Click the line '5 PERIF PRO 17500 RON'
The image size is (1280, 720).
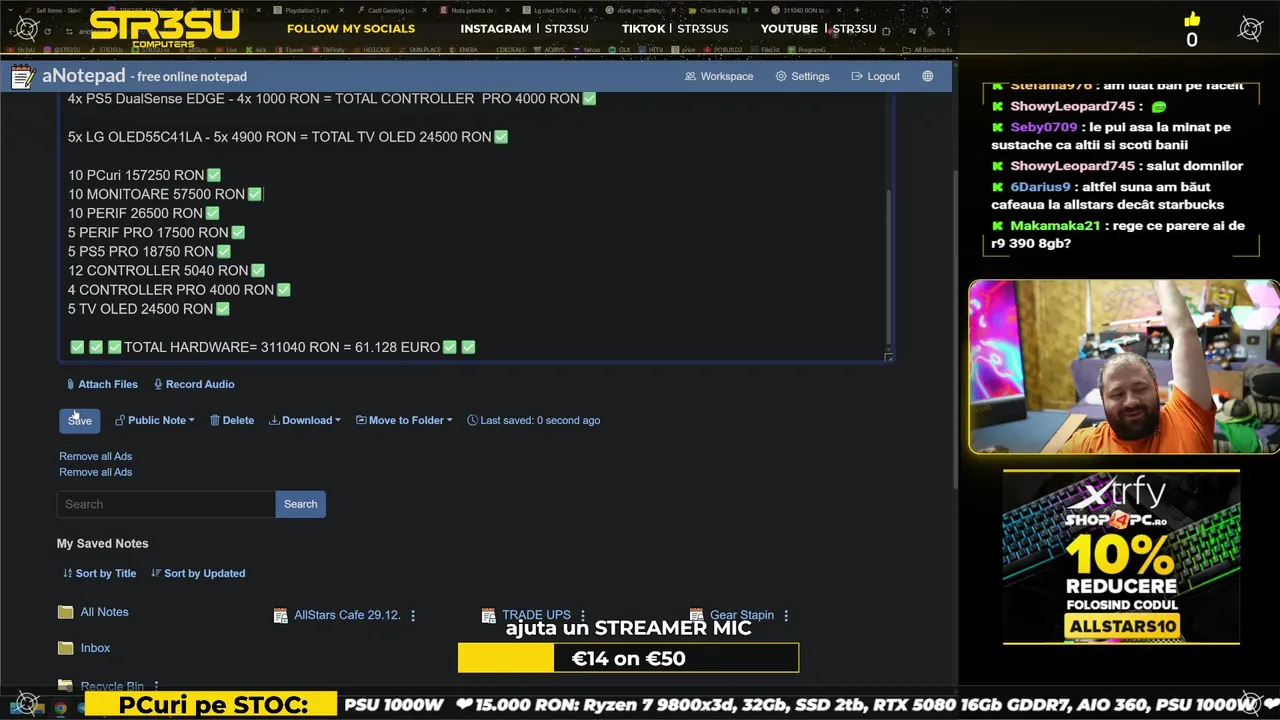pos(156,232)
